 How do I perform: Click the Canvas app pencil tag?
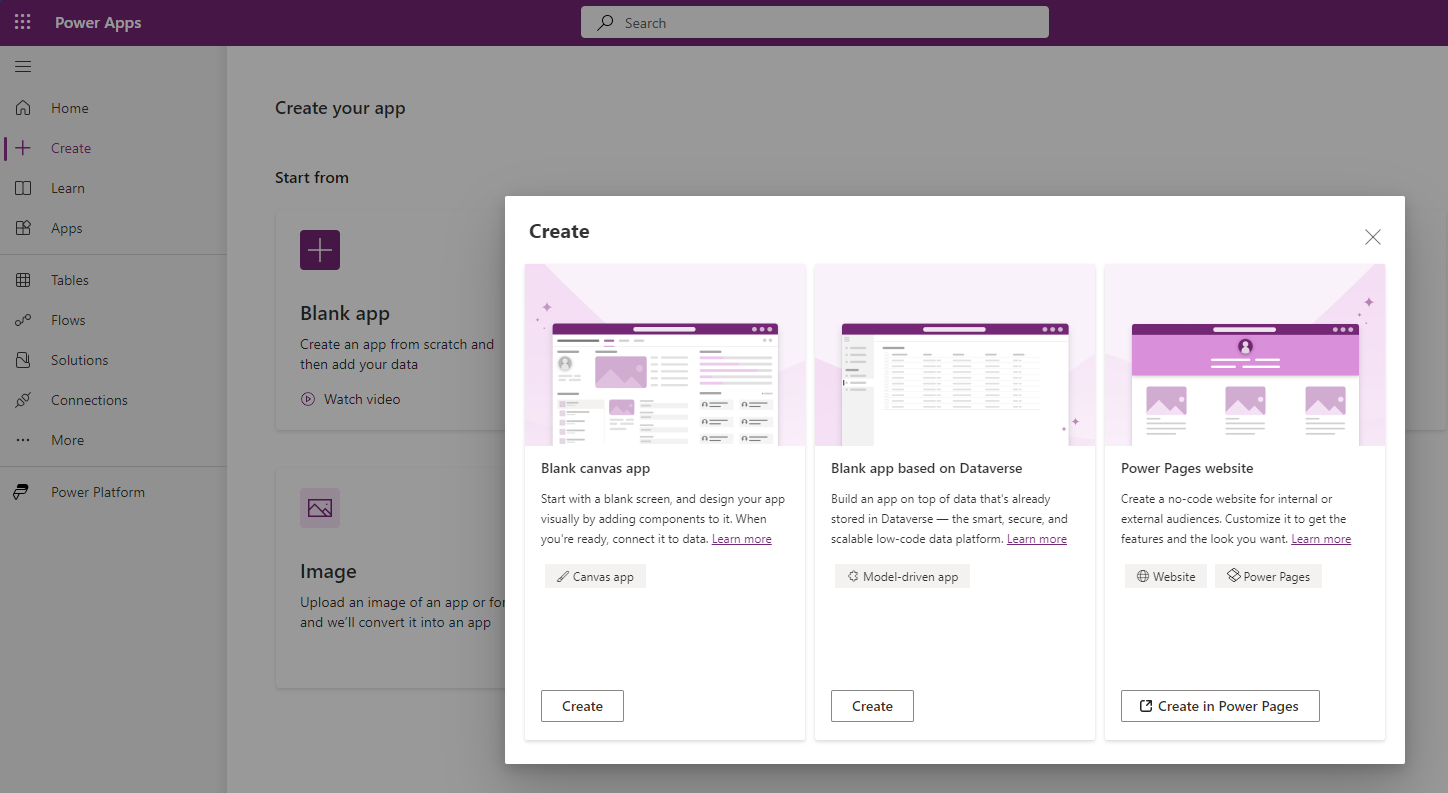[x=596, y=576]
